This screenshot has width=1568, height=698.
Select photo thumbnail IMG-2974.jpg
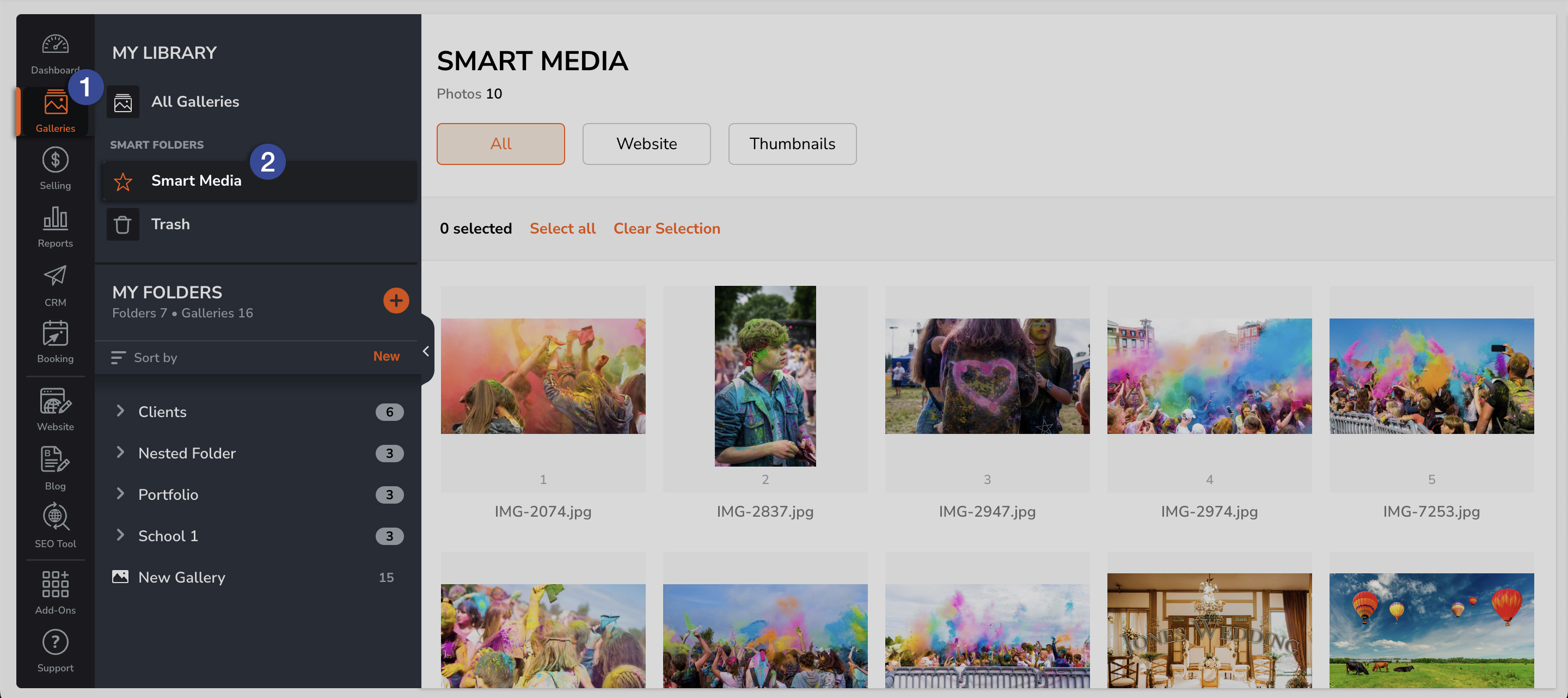point(1209,376)
